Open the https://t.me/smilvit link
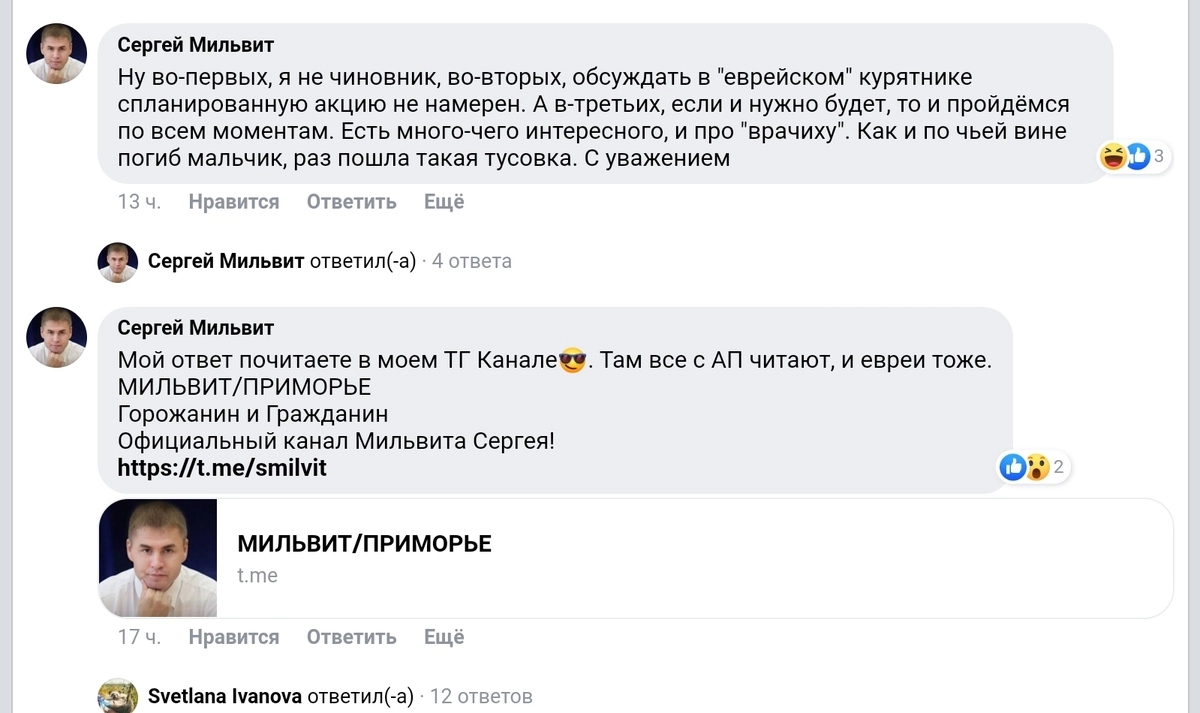Image resolution: width=1200 pixels, height=713 pixels. pyautogui.click(x=222, y=467)
